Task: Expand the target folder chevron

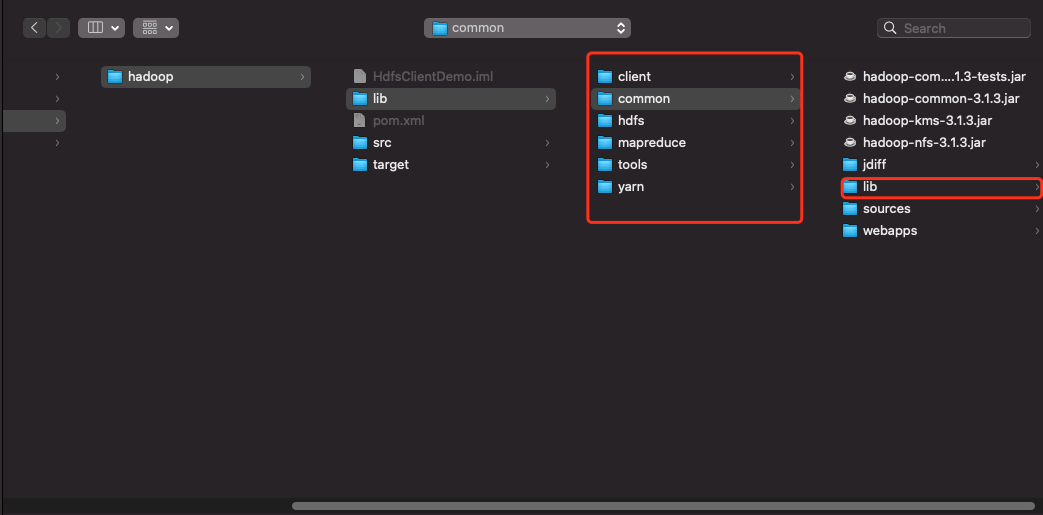Action: tap(547, 164)
